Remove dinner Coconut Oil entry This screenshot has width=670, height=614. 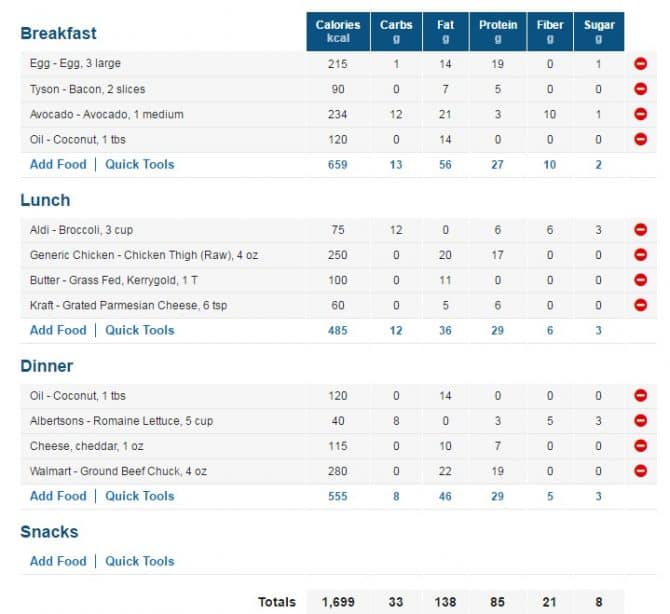point(640,395)
